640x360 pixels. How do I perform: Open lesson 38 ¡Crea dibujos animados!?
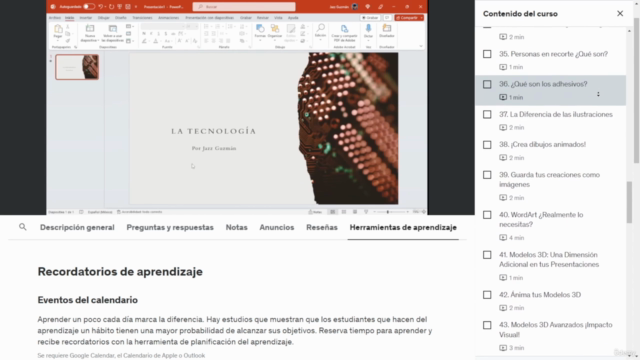tap(542, 144)
